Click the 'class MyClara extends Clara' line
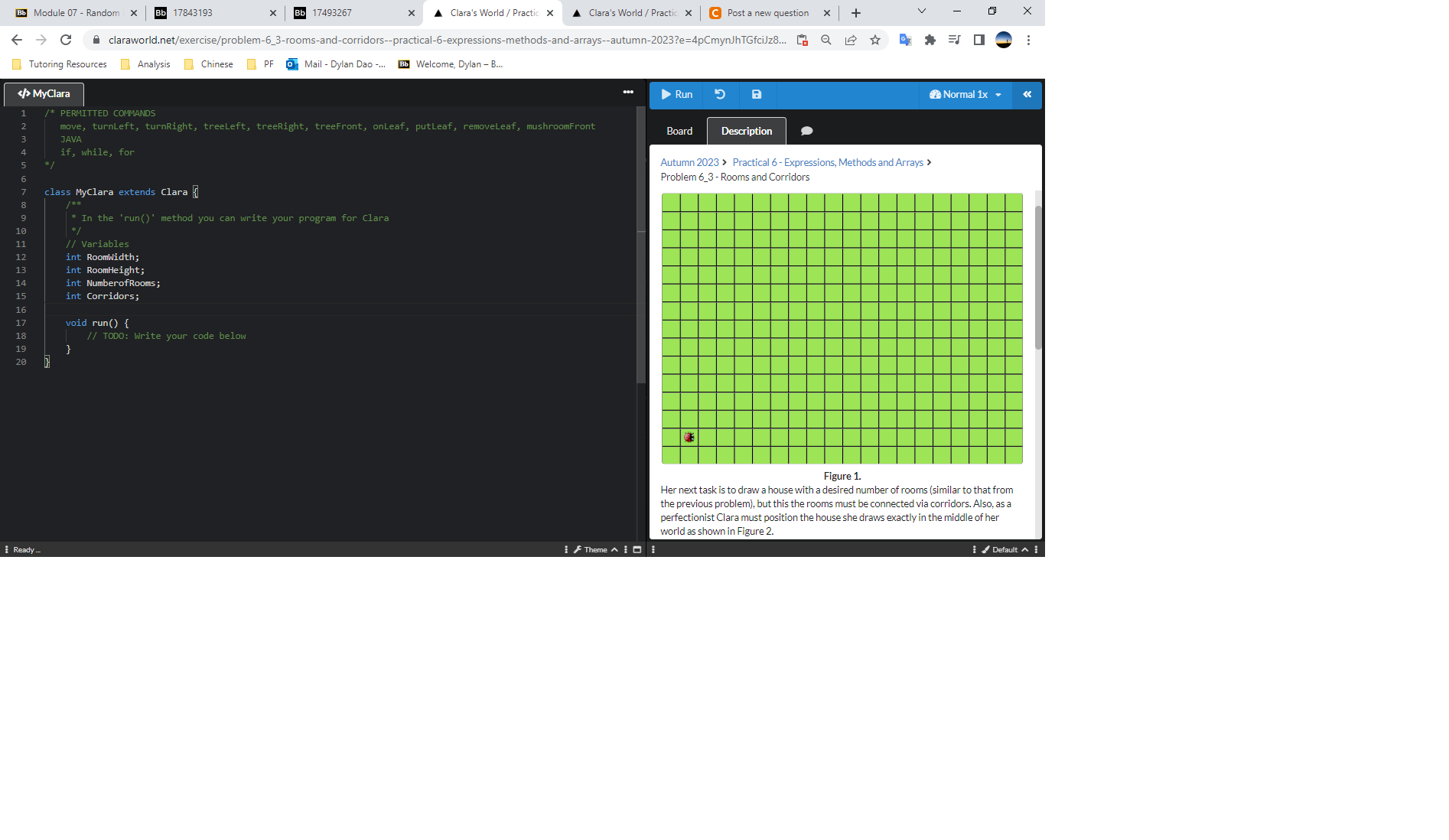Image resolution: width=1449 pixels, height=840 pixels. (x=121, y=193)
